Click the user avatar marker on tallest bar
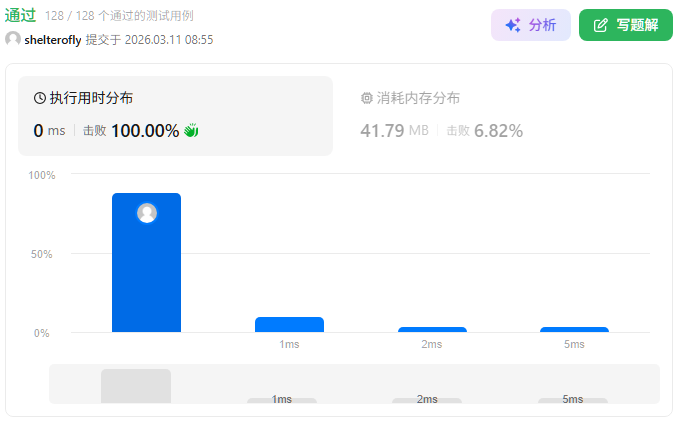The height and width of the screenshot is (426, 679). pos(147,213)
